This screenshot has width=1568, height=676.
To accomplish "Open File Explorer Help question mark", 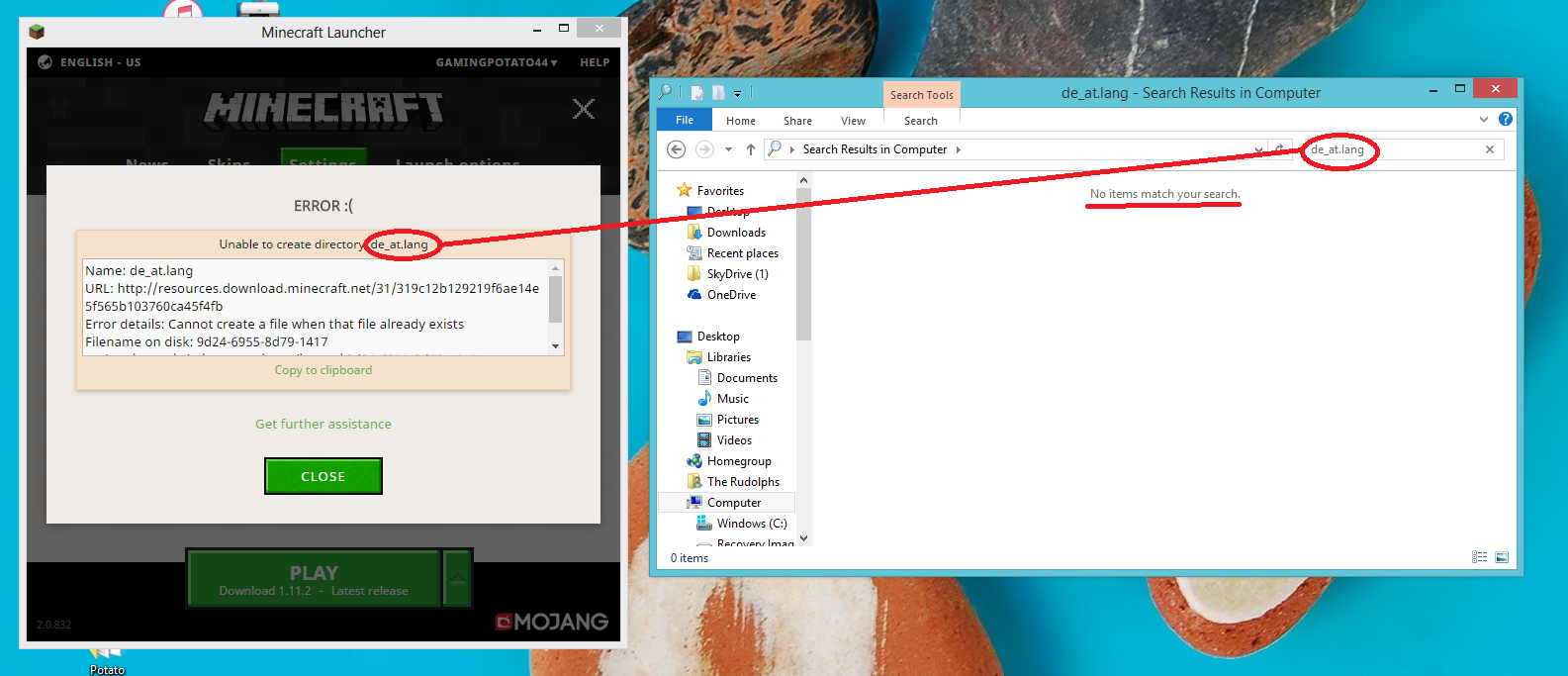I will pyautogui.click(x=1506, y=119).
